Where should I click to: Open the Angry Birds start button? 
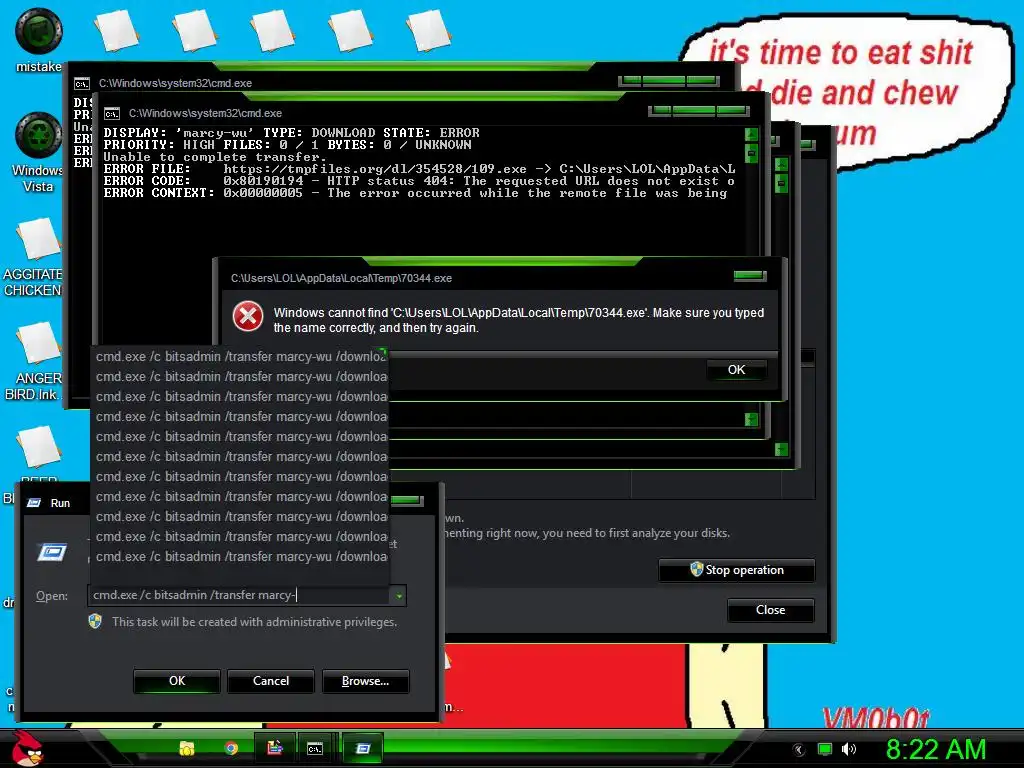pos(27,748)
